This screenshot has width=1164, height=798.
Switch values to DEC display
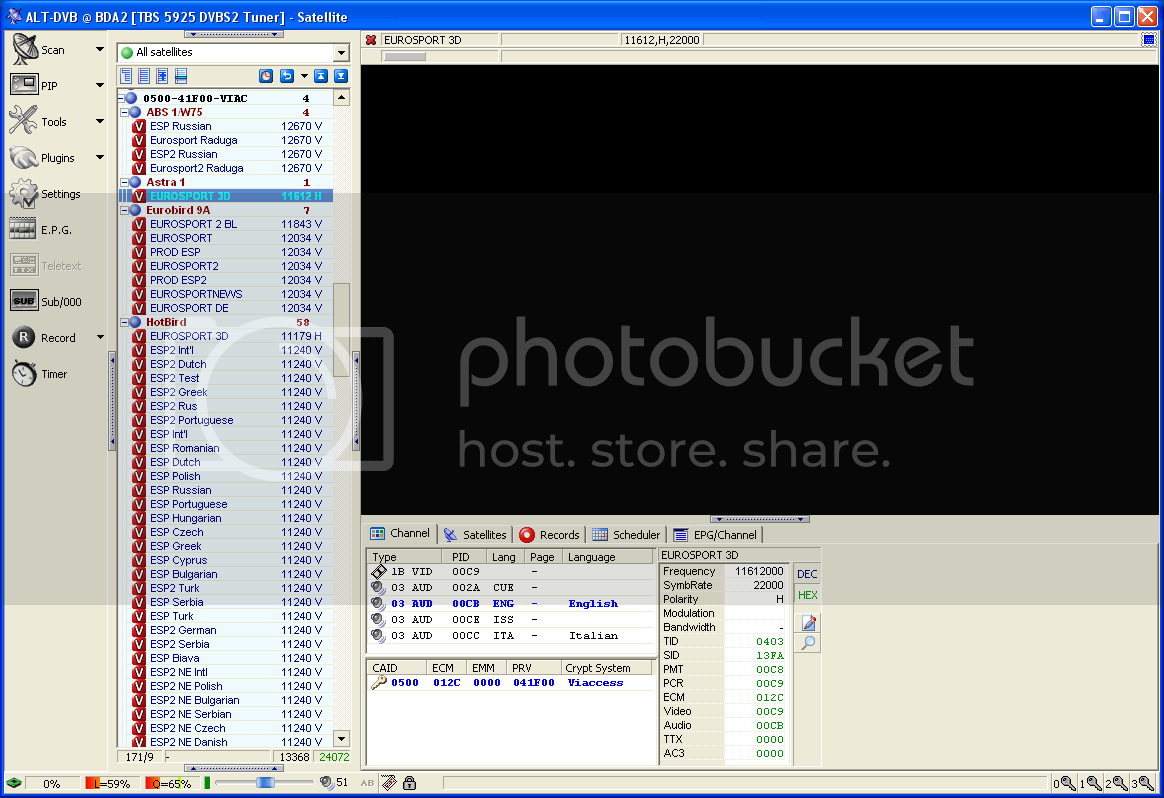click(x=807, y=574)
